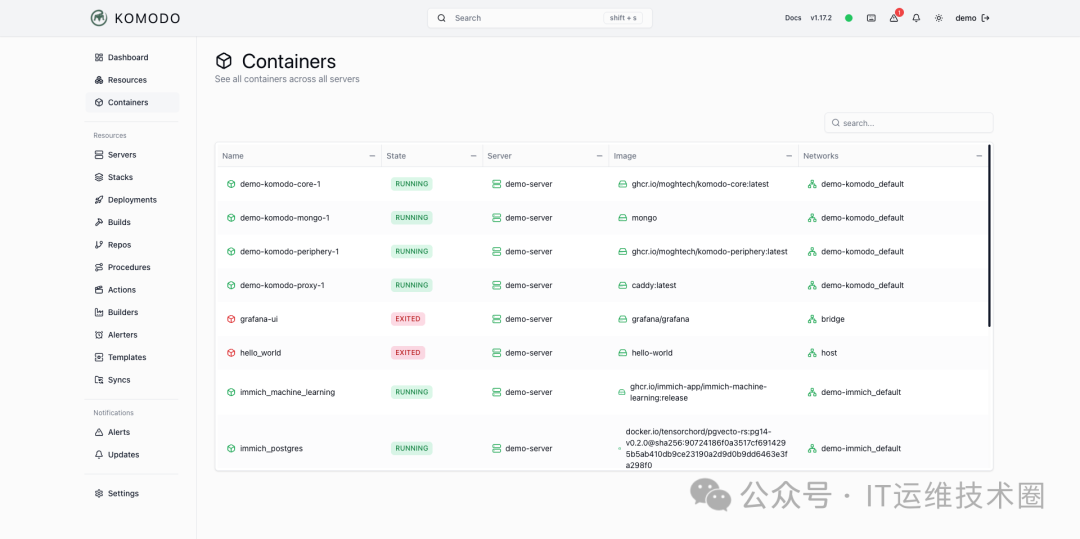Sort by the Name column header
Image resolution: width=1080 pixels, height=539 pixels.
pyautogui.click(x=233, y=156)
